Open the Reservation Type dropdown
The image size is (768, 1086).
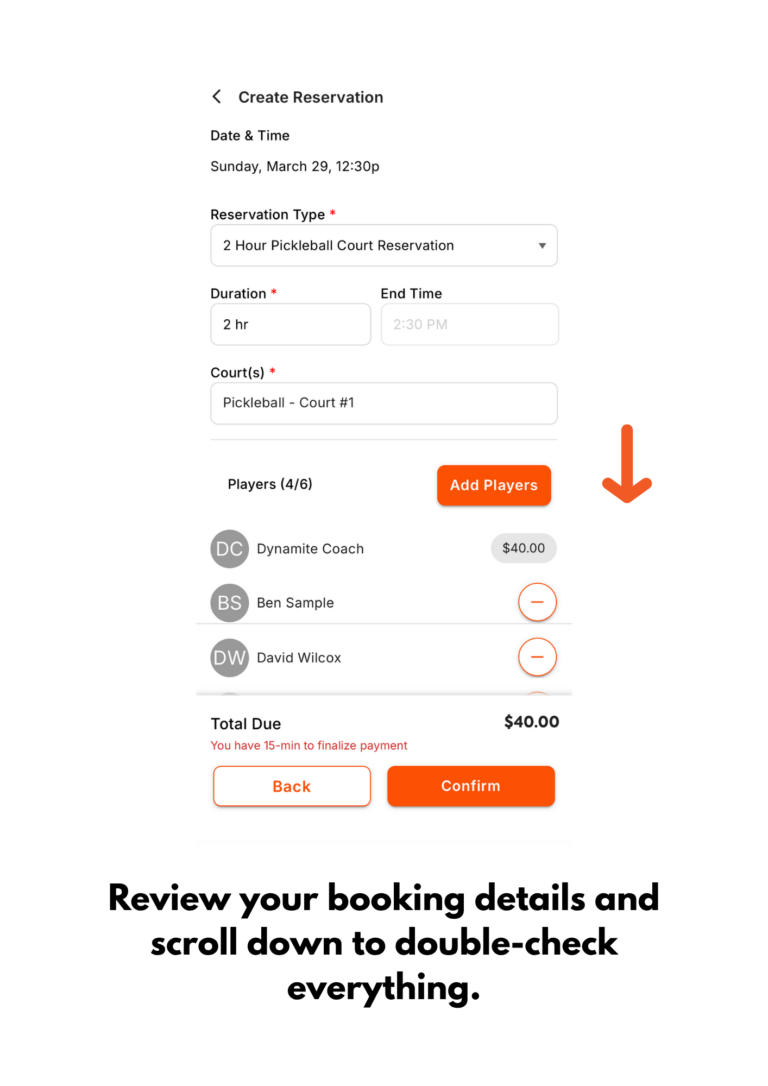coord(383,246)
